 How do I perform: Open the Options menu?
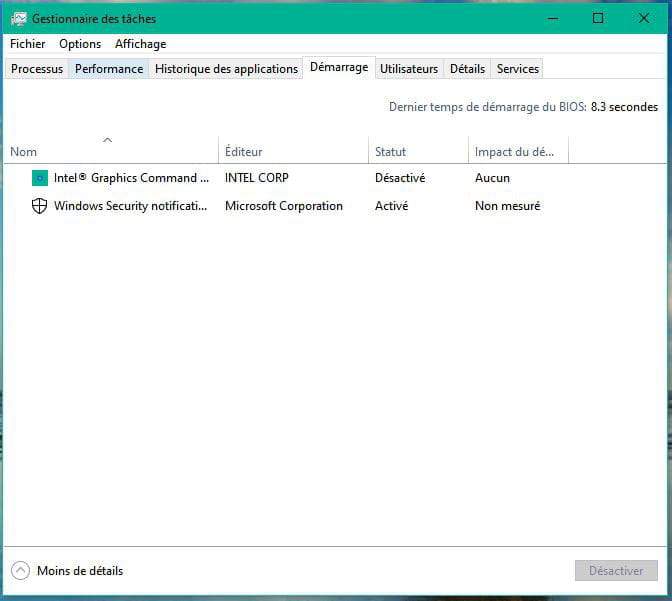pyautogui.click(x=80, y=44)
